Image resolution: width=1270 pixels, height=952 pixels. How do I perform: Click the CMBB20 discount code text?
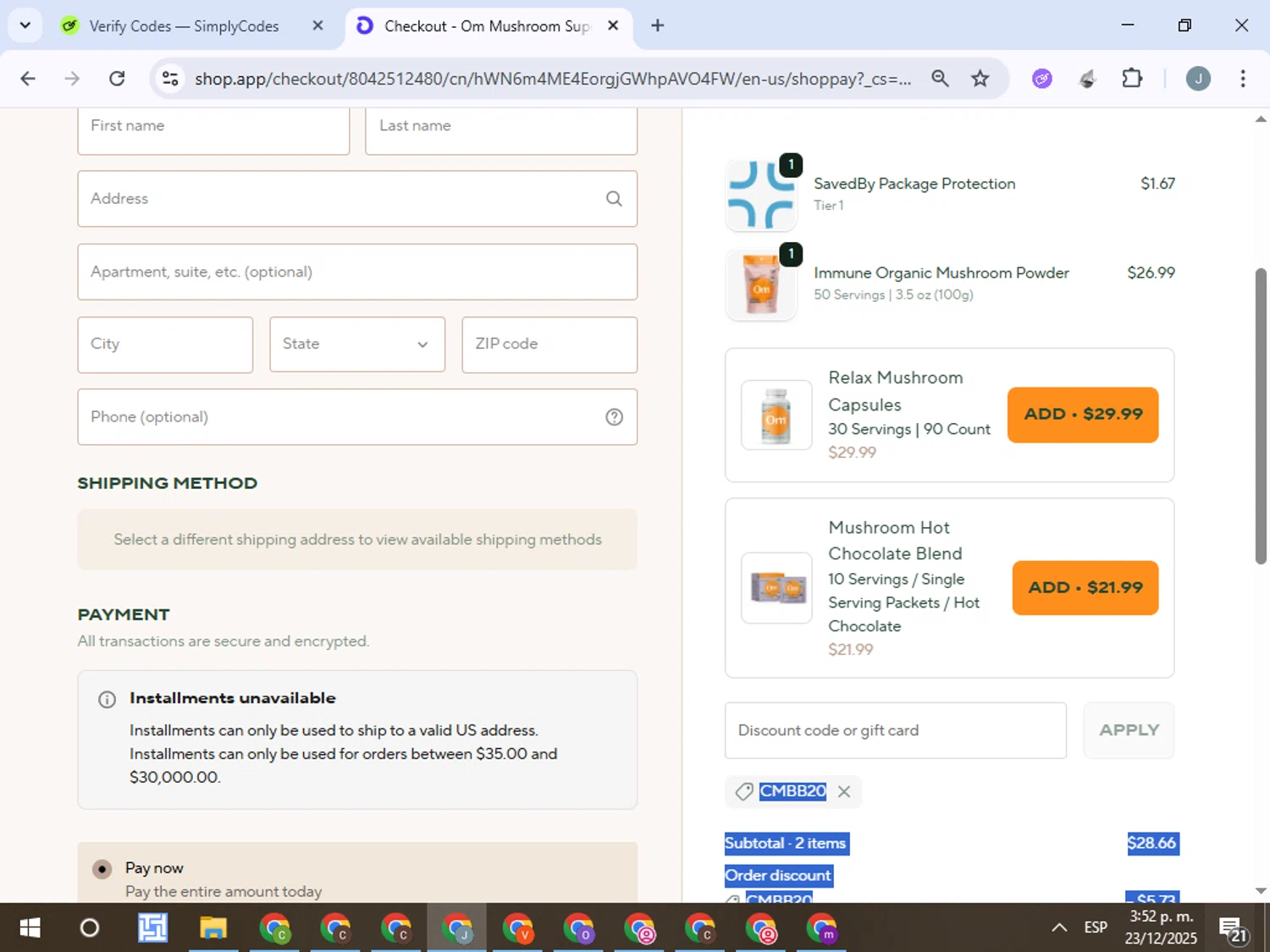792,791
